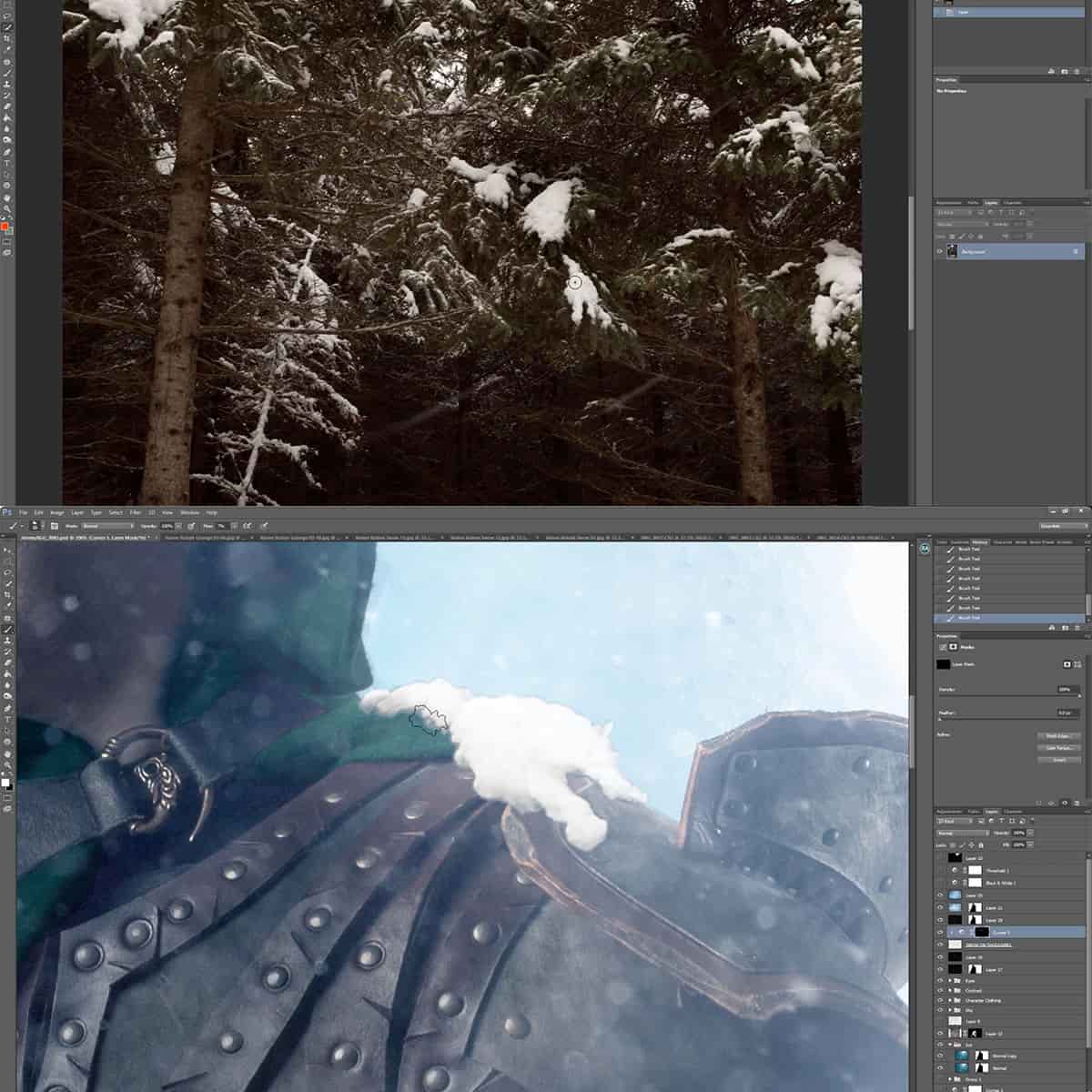Hide the Character Clothing layer group
The height and width of the screenshot is (1092, 1092).
coord(939,1000)
